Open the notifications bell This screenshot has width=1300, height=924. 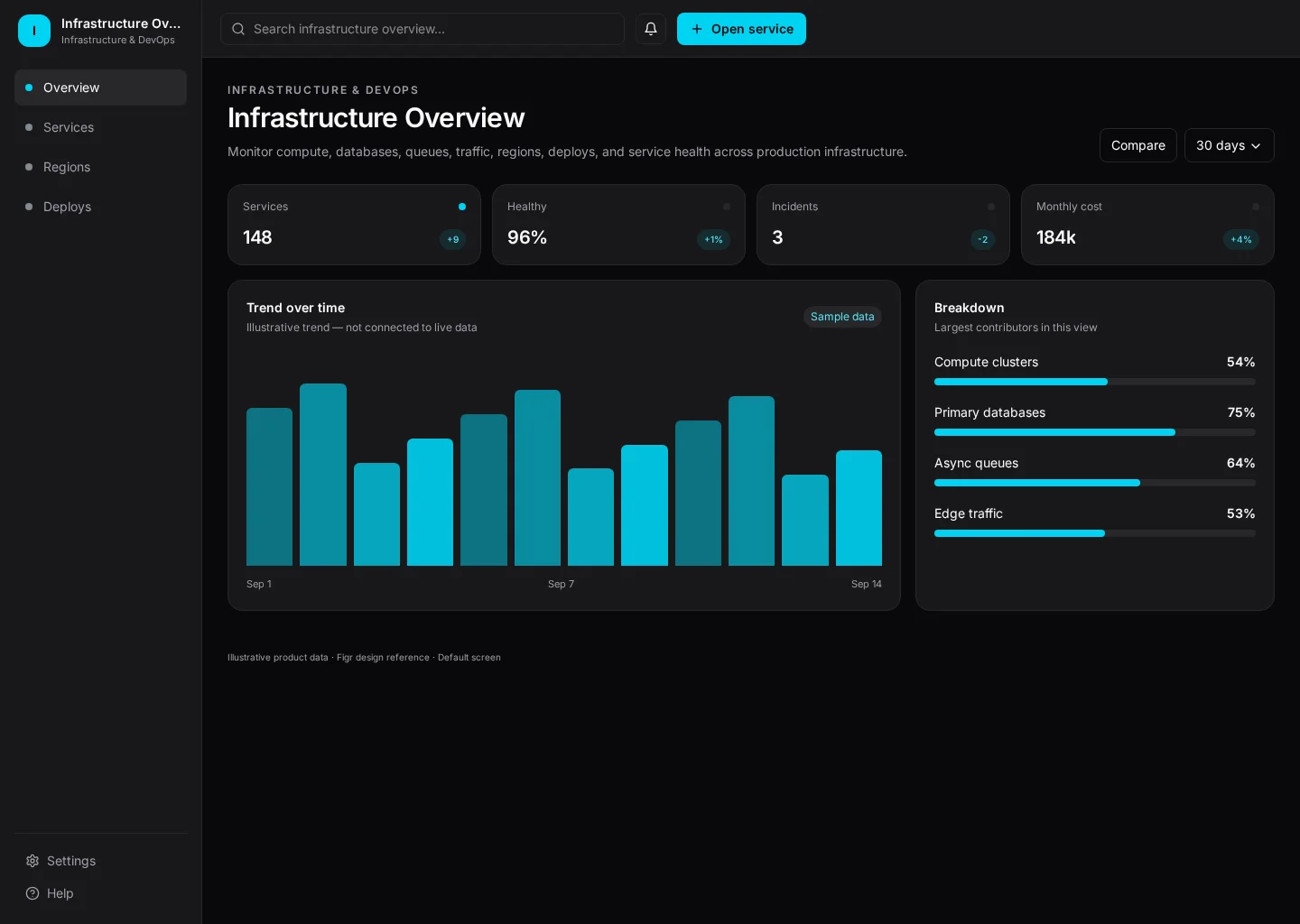[651, 29]
